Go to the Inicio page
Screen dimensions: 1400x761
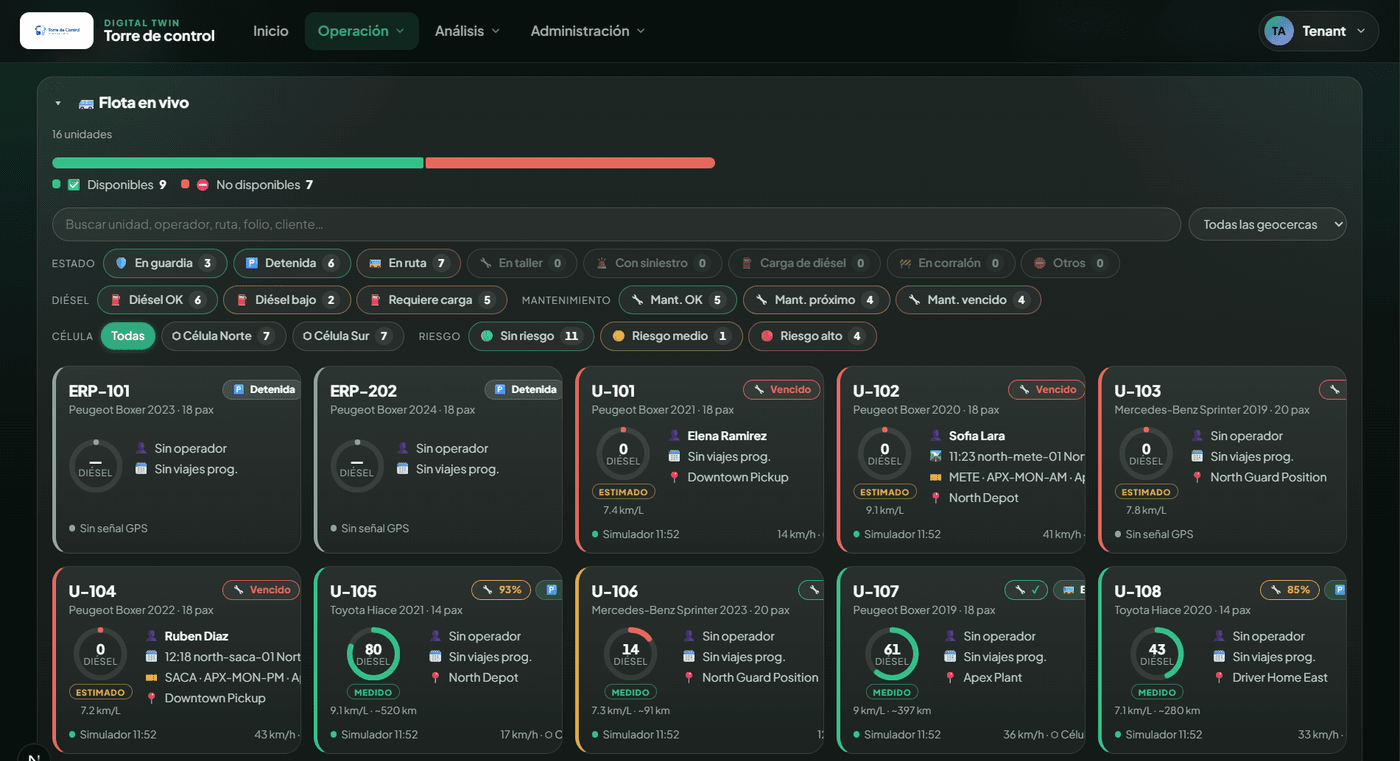[x=271, y=31]
